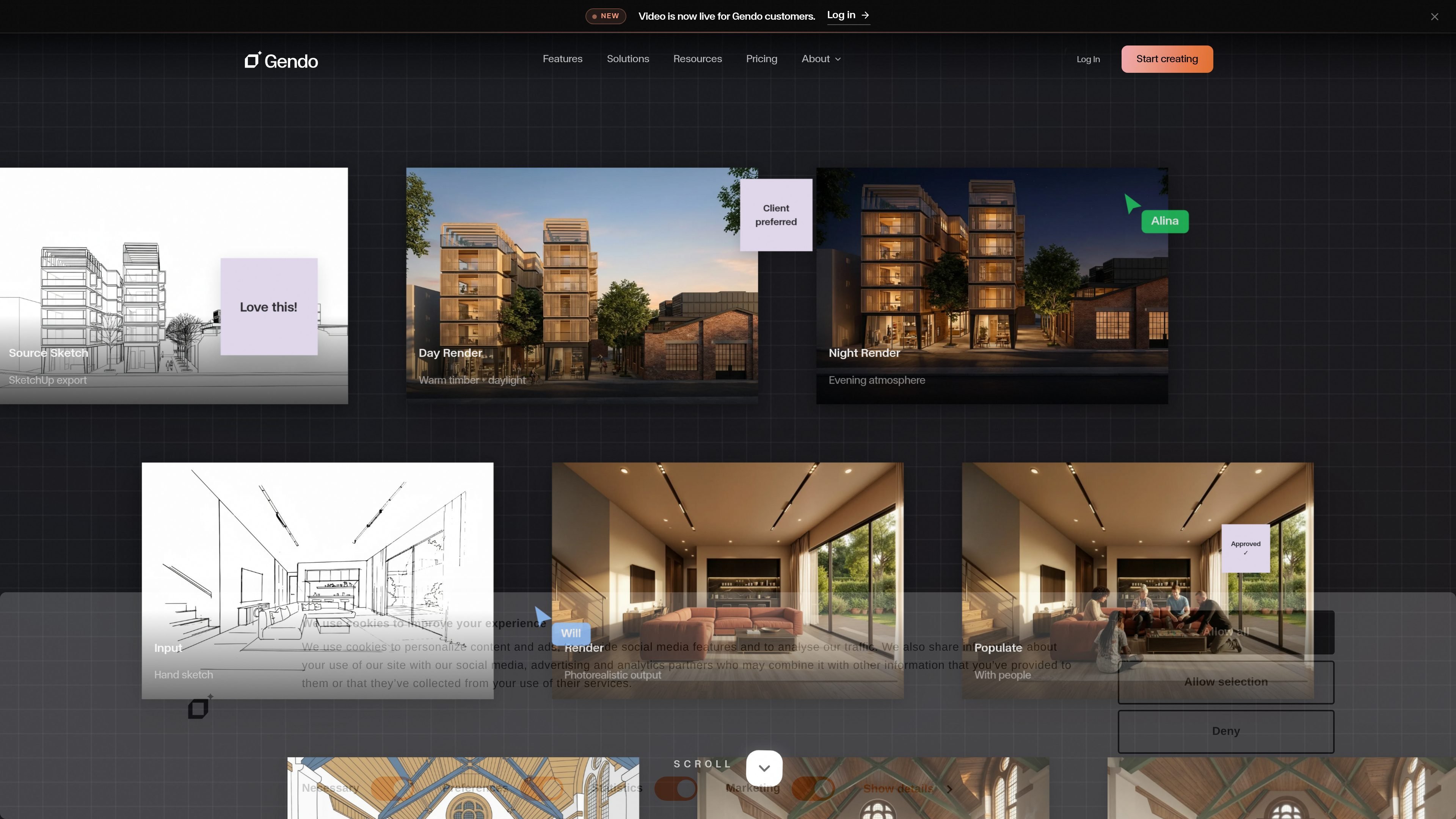Click the 'Approved' sticky note
The width and height of the screenshot is (1456, 819).
pyautogui.click(x=1246, y=548)
